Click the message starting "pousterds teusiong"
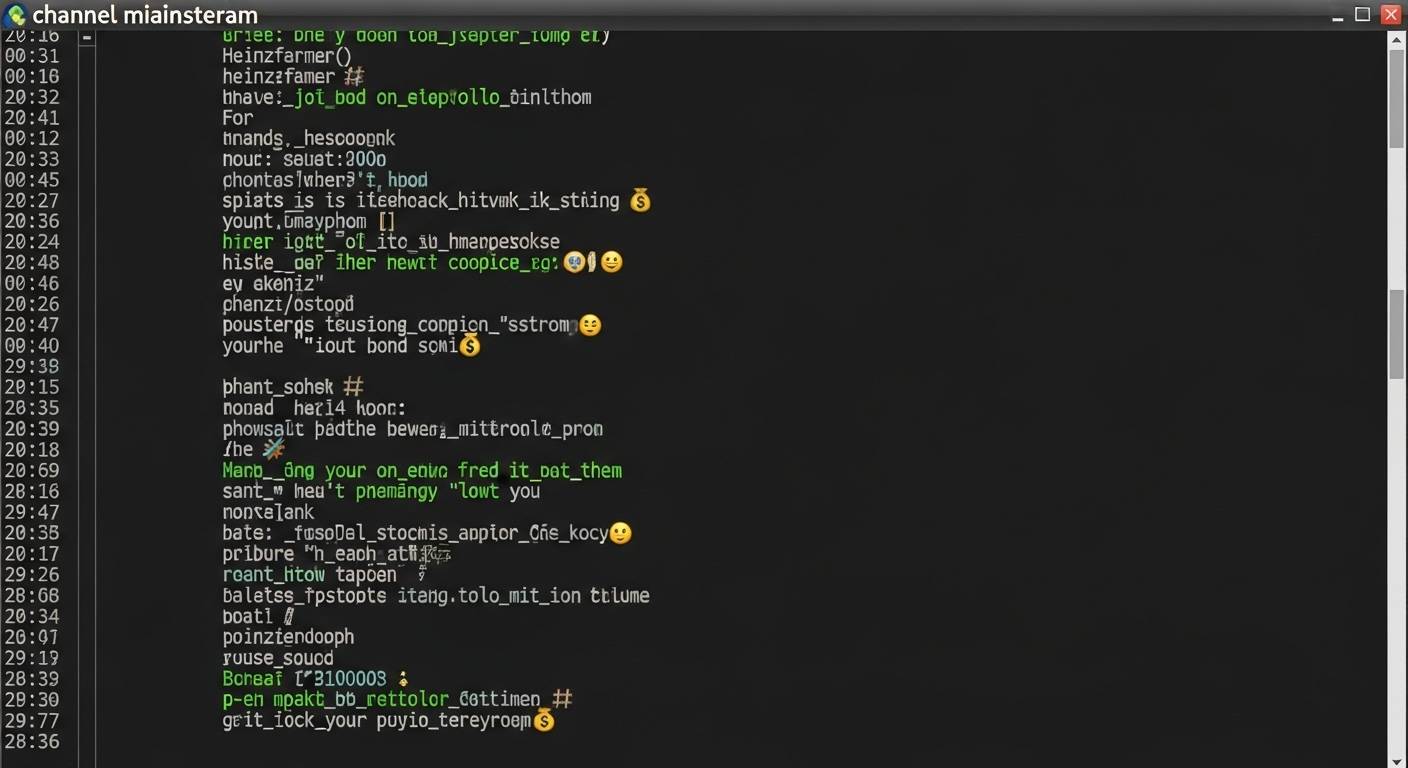This screenshot has height=768, width=1408. point(400,325)
